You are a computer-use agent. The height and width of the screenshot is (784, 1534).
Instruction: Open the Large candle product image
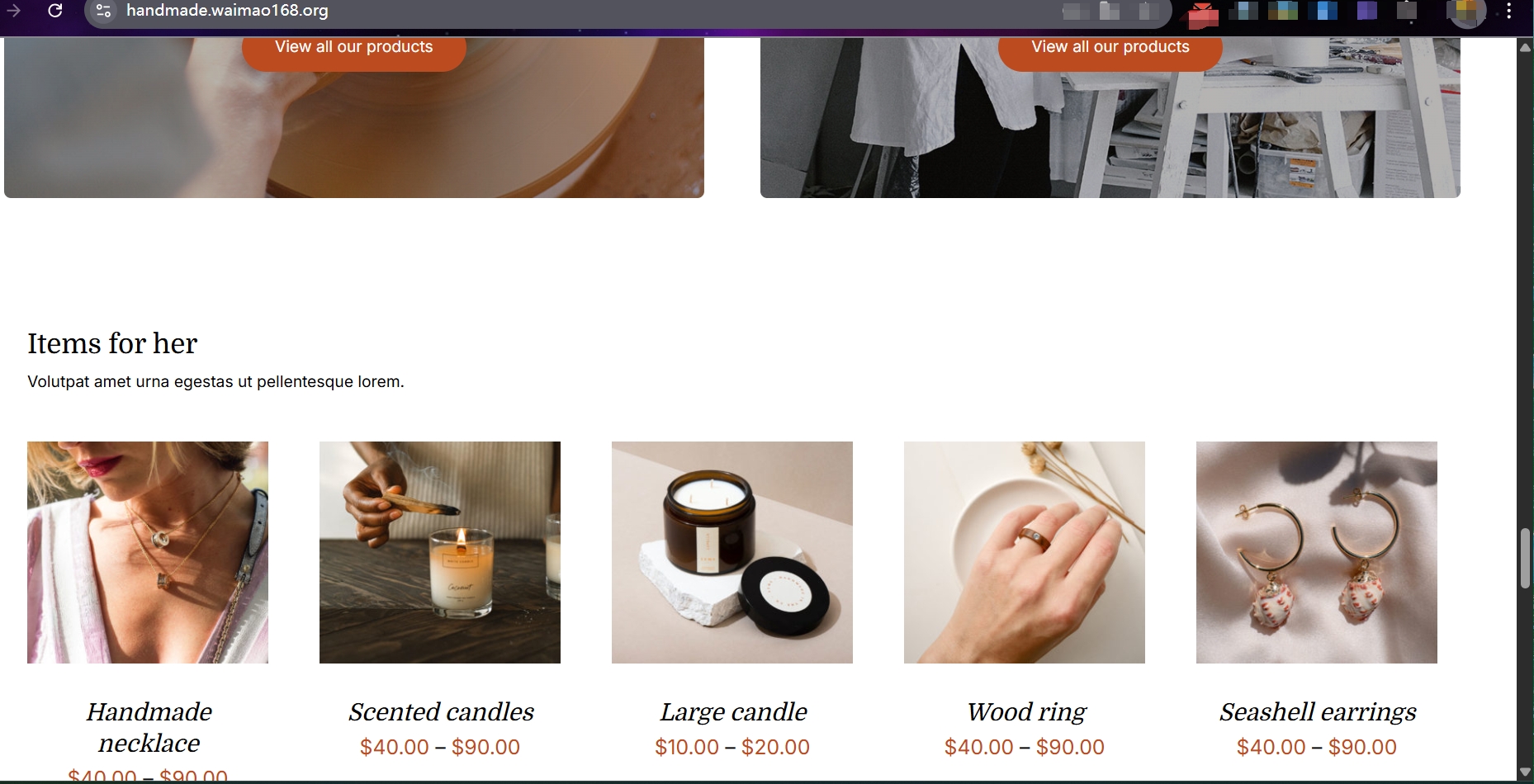(732, 552)
